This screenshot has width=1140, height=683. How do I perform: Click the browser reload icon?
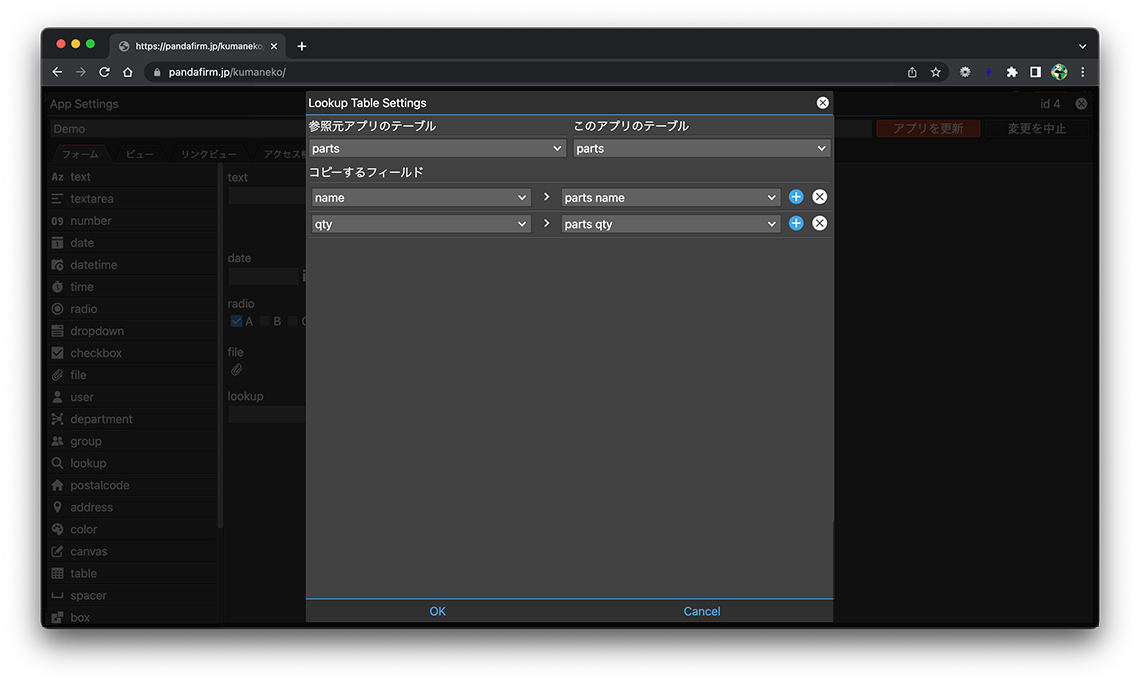pyautogui.click(x=104, y=72)
